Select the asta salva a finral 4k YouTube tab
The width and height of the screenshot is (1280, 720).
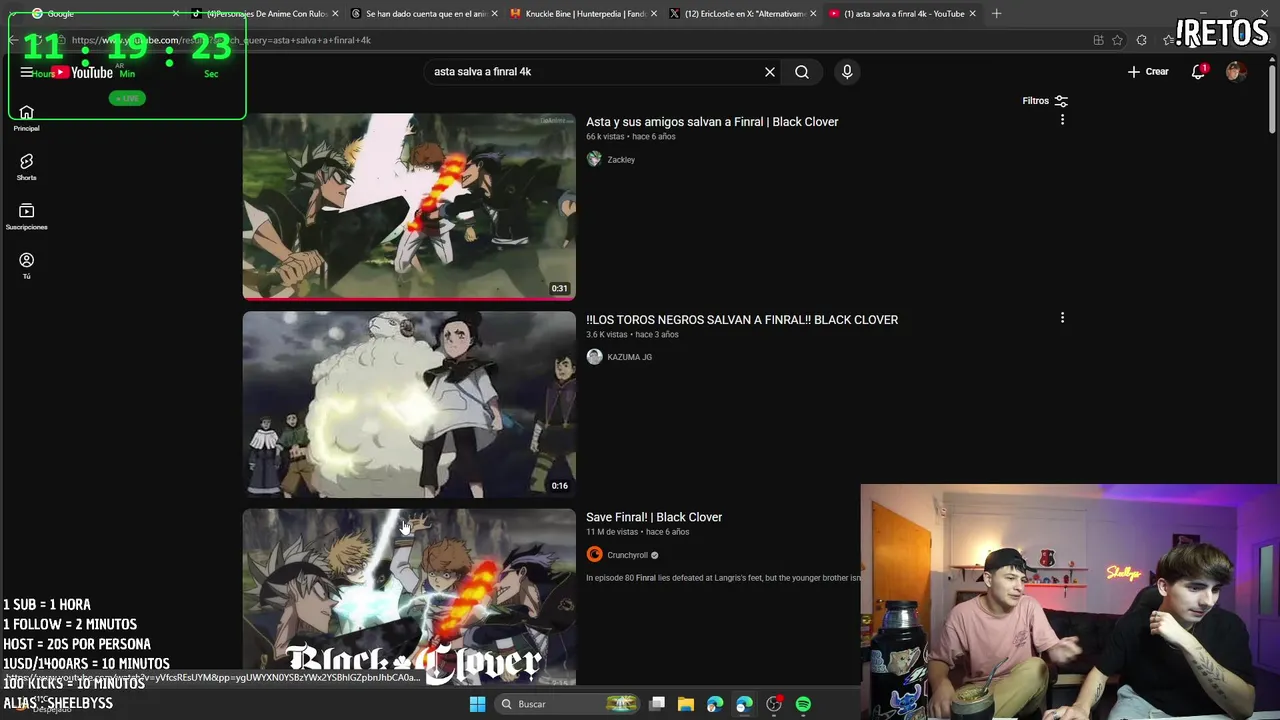click(x=903, y=13)
